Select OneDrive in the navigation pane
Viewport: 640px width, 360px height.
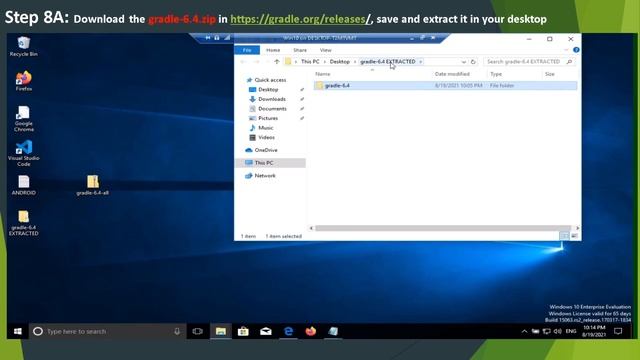coord(261,150)
